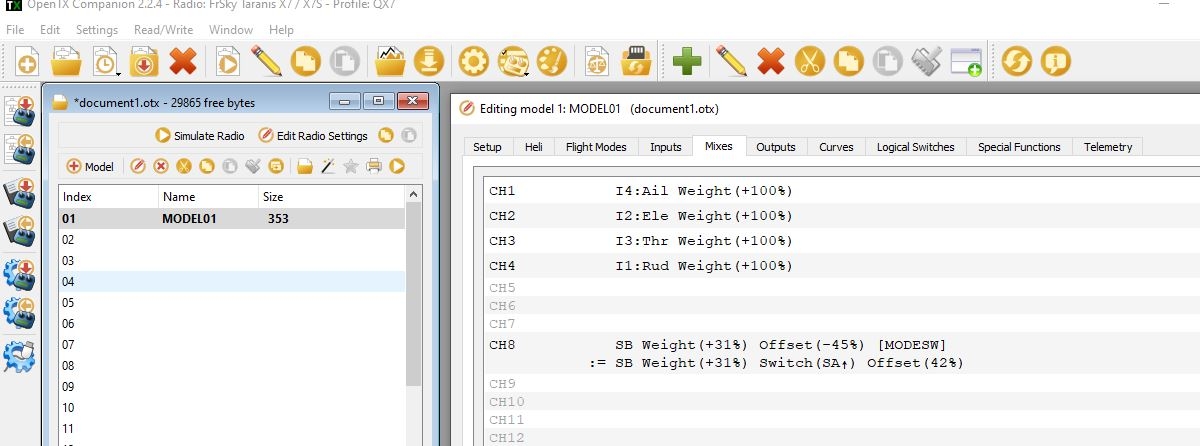This screenshot has width=1200, height=446.
Task: Click the print model icon
Action: click(373, 166)
